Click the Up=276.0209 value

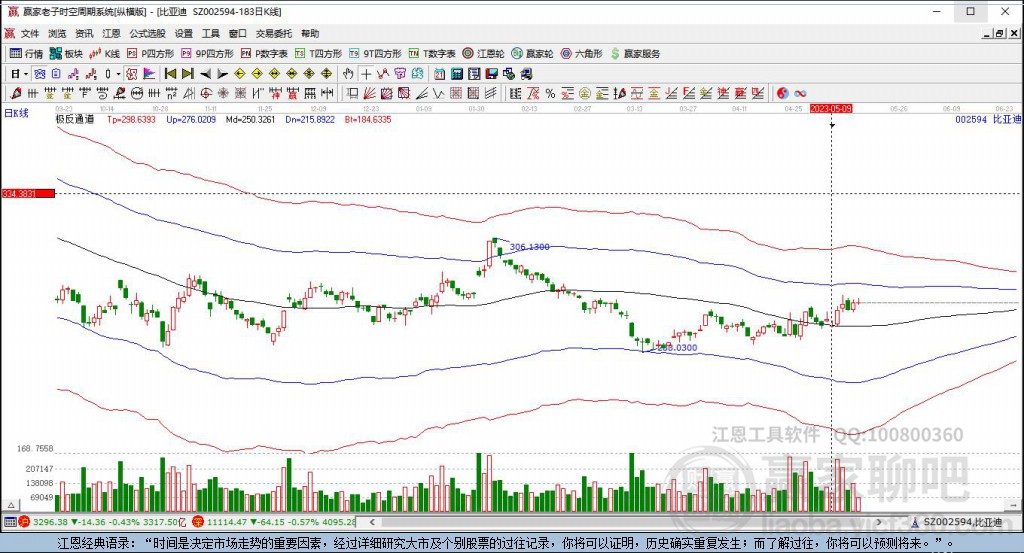point(191,119)
